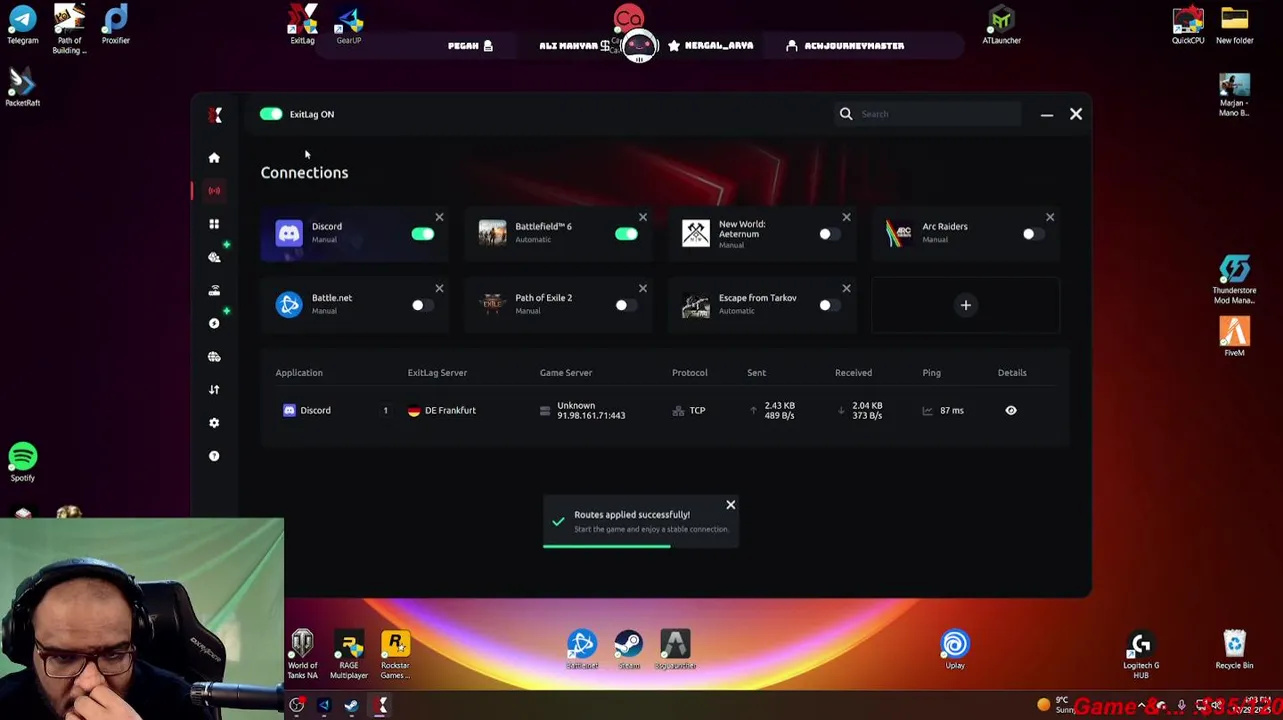The width and height of the screenshot is (1283, 720).
Task: Remove the New World: Aeternum card
Action: 846,217
